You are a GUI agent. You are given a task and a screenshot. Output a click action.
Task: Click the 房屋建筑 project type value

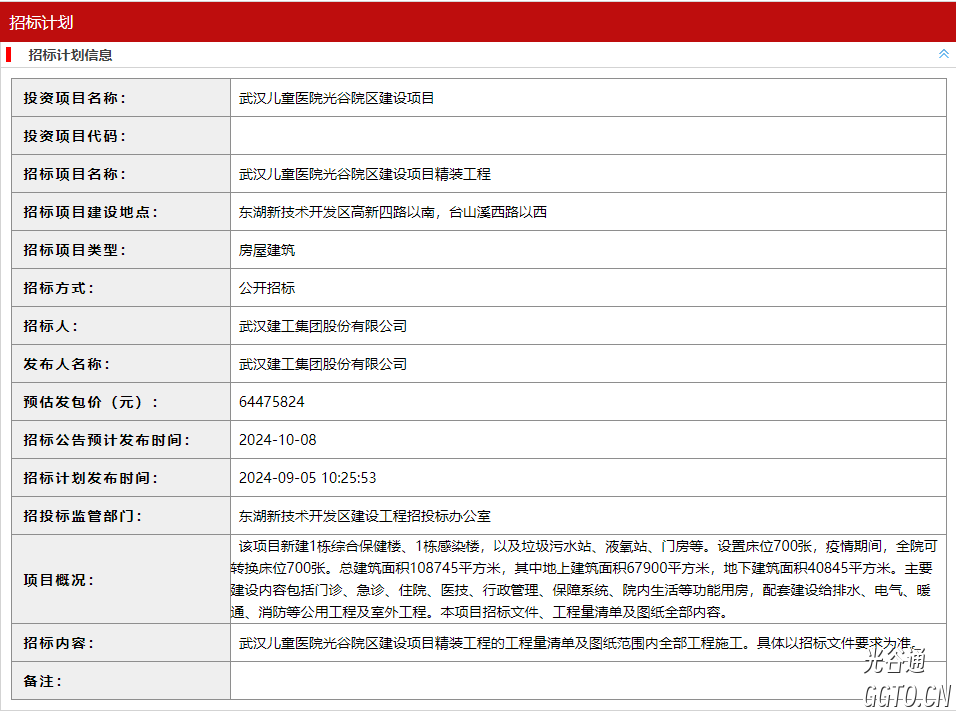coord(267,250)
